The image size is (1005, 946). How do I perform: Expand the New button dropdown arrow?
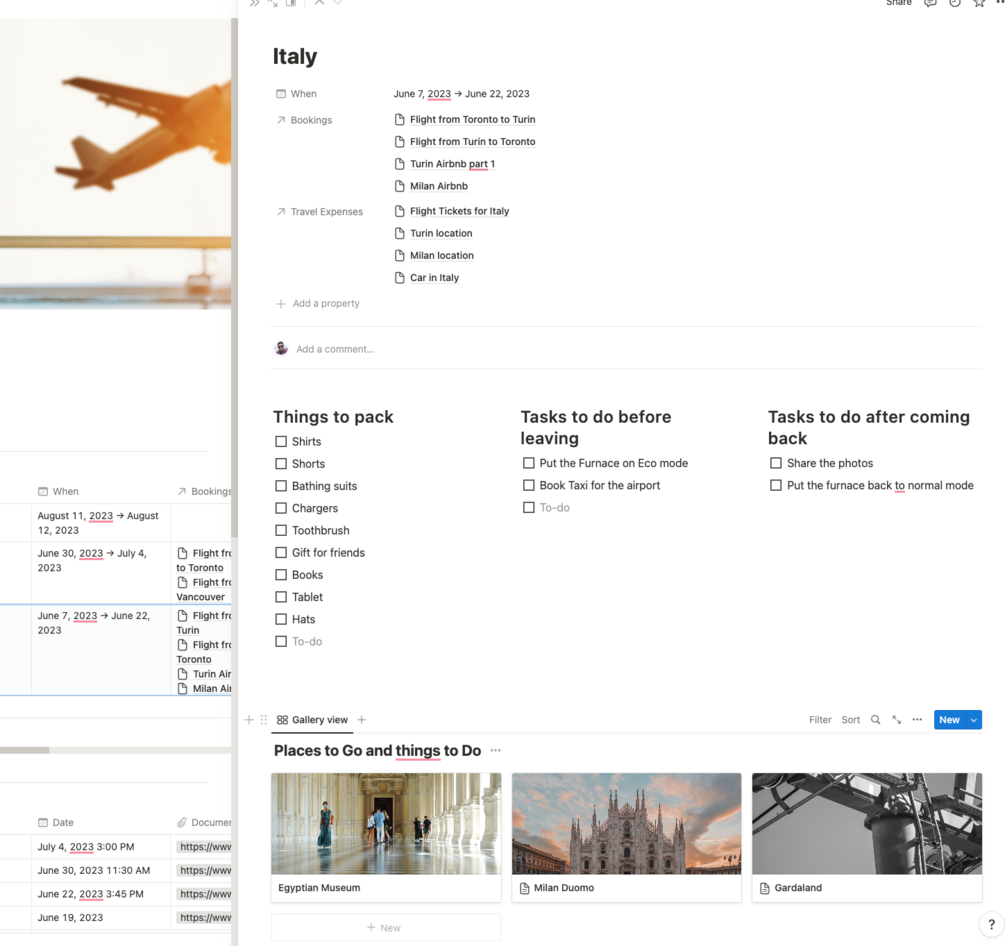(974, 720)
